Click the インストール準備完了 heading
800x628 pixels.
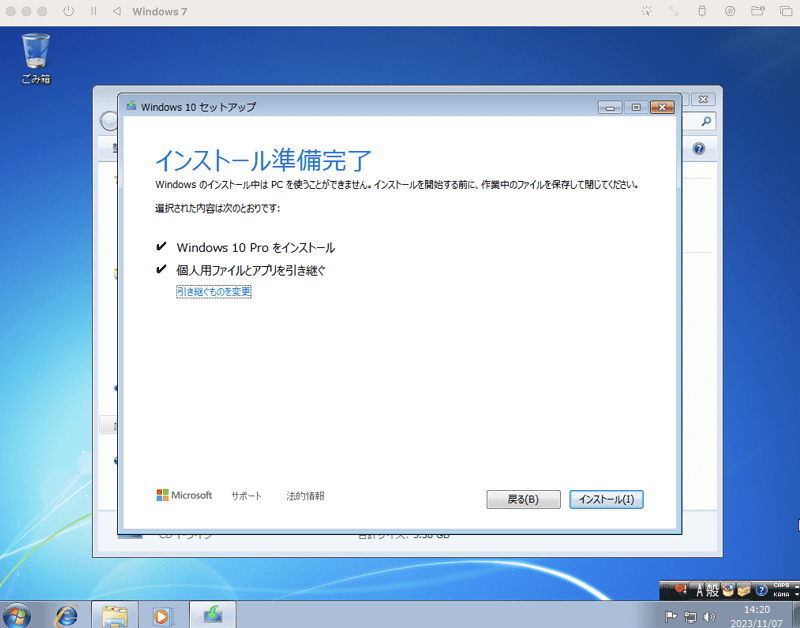click(x=263, y=160)
